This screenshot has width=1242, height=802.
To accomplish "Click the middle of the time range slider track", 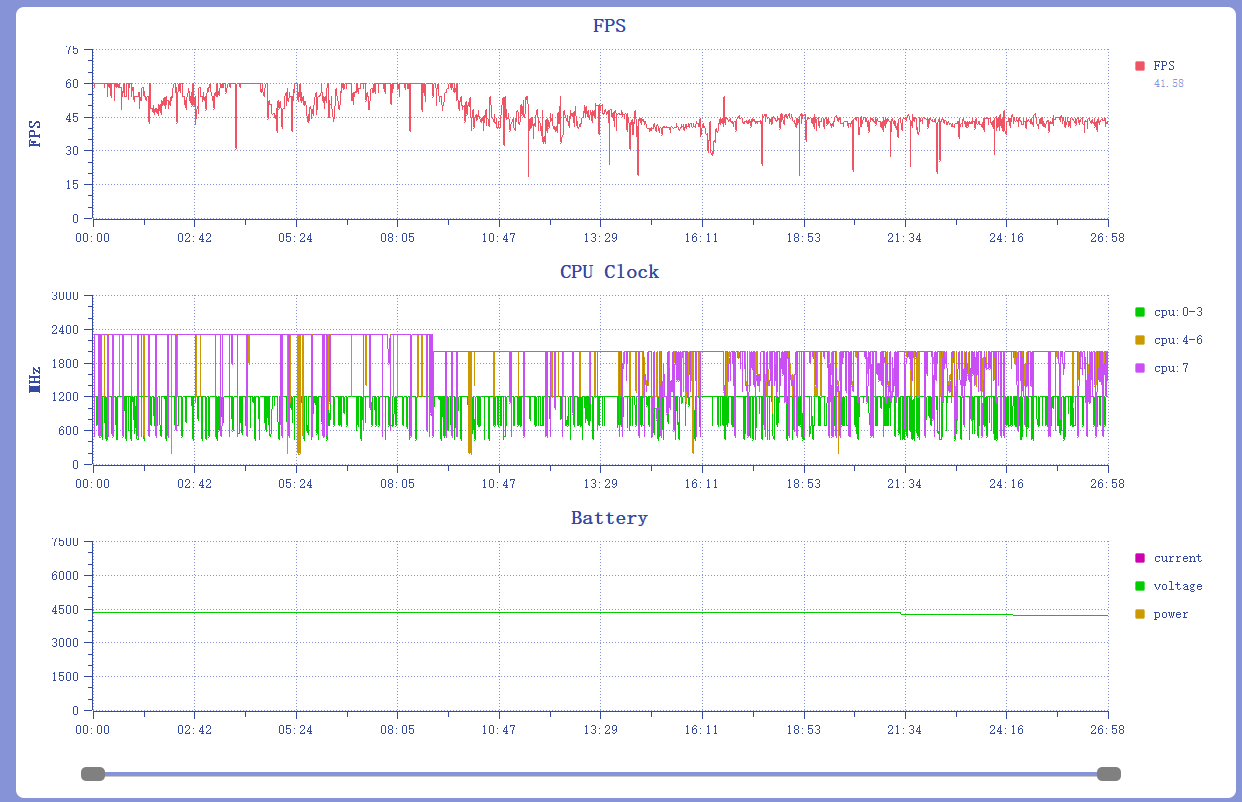I will 600,774.
